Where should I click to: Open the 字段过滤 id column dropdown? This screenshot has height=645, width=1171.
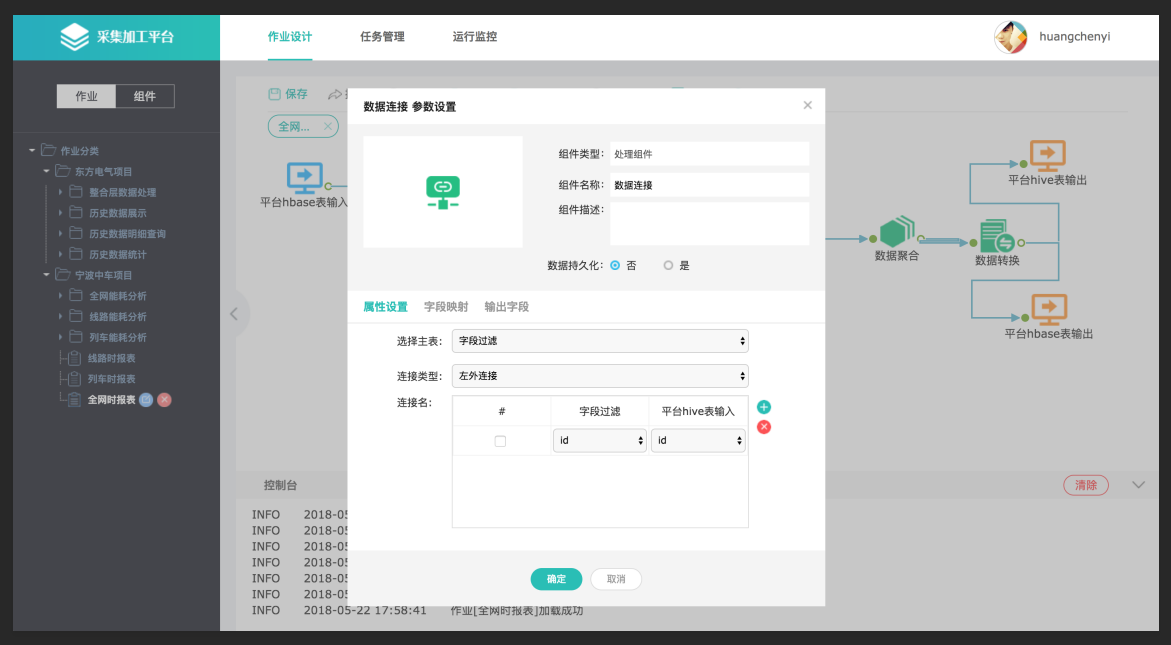(x=599, y=441)
